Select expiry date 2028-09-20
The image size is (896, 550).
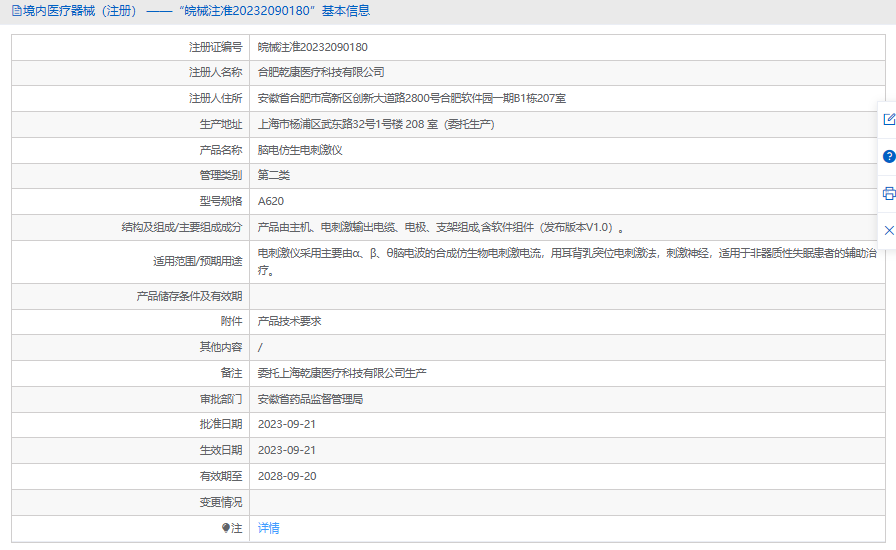pos(287,476)
